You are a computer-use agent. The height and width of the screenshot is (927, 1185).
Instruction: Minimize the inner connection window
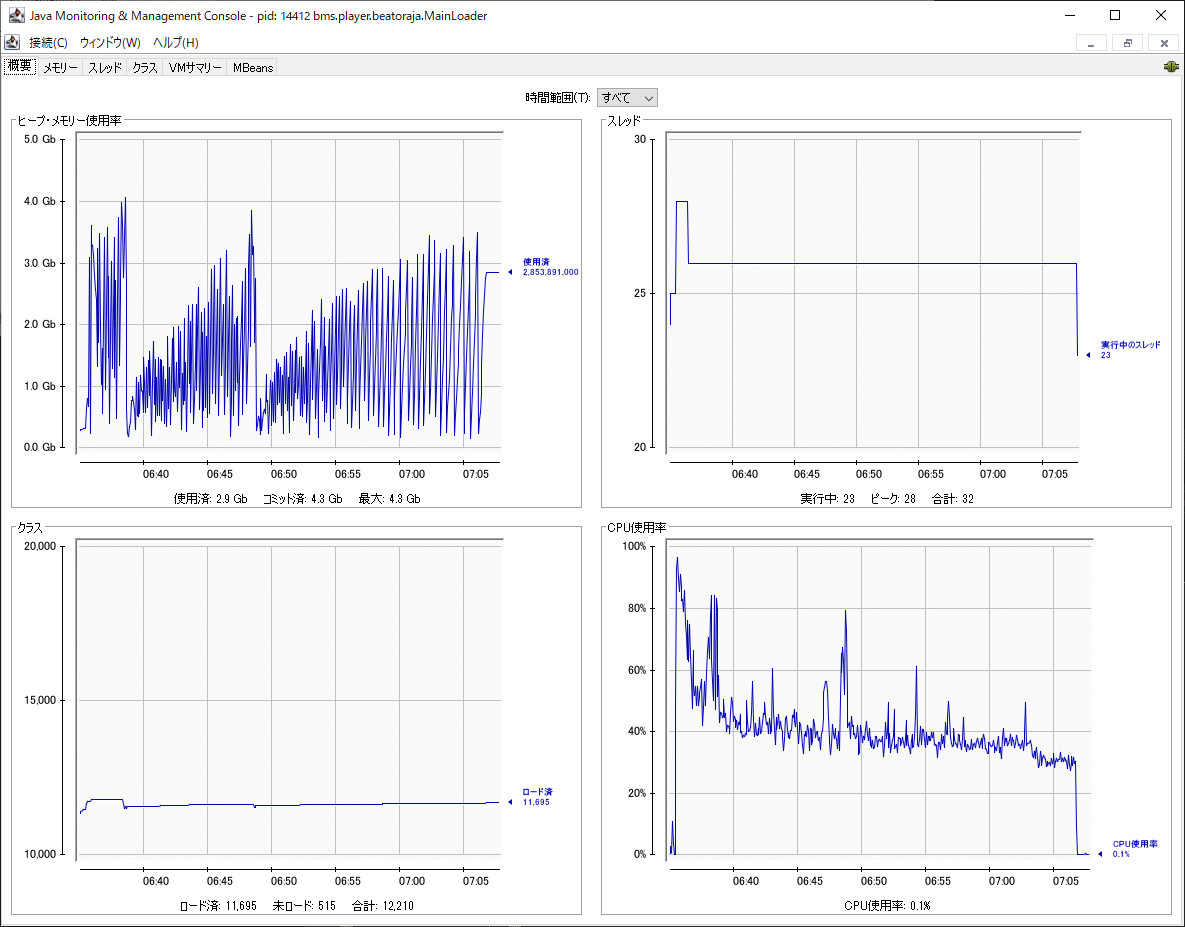1091,43
